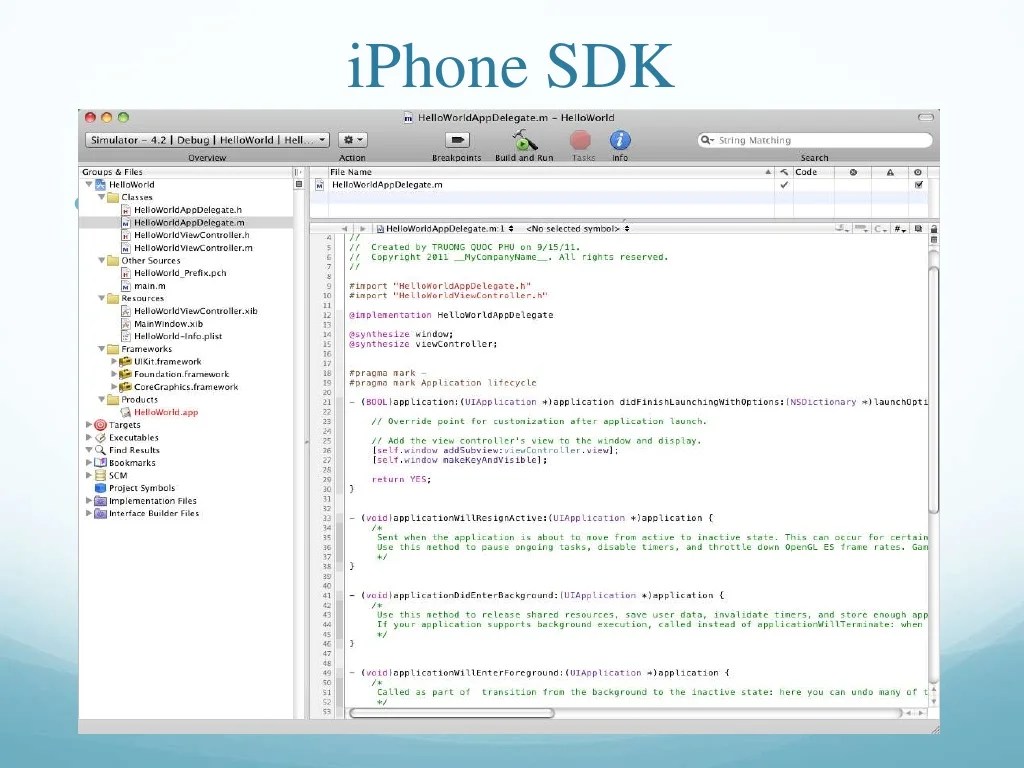The width and height of the screenshot is (1024, 768).
Task: Click the CoreGraphics.framework toolbox icon
Action: [x=125, y=387]
